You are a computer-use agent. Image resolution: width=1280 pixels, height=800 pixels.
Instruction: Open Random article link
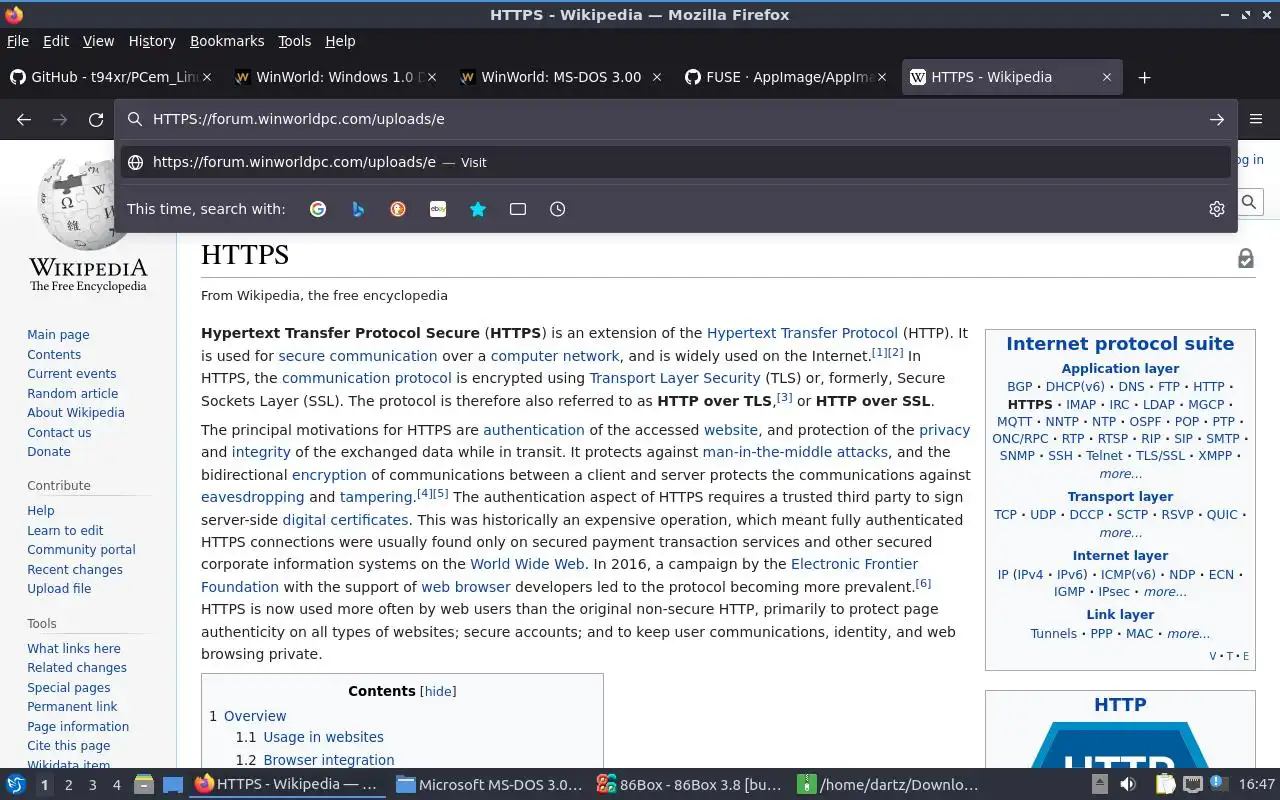coord(72,393)
